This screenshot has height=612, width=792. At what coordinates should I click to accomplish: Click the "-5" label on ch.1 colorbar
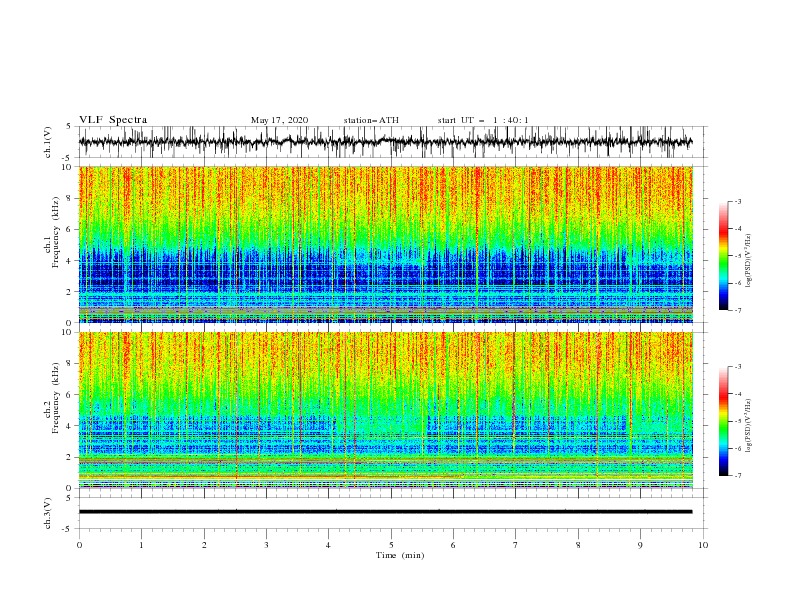(738, 256)
